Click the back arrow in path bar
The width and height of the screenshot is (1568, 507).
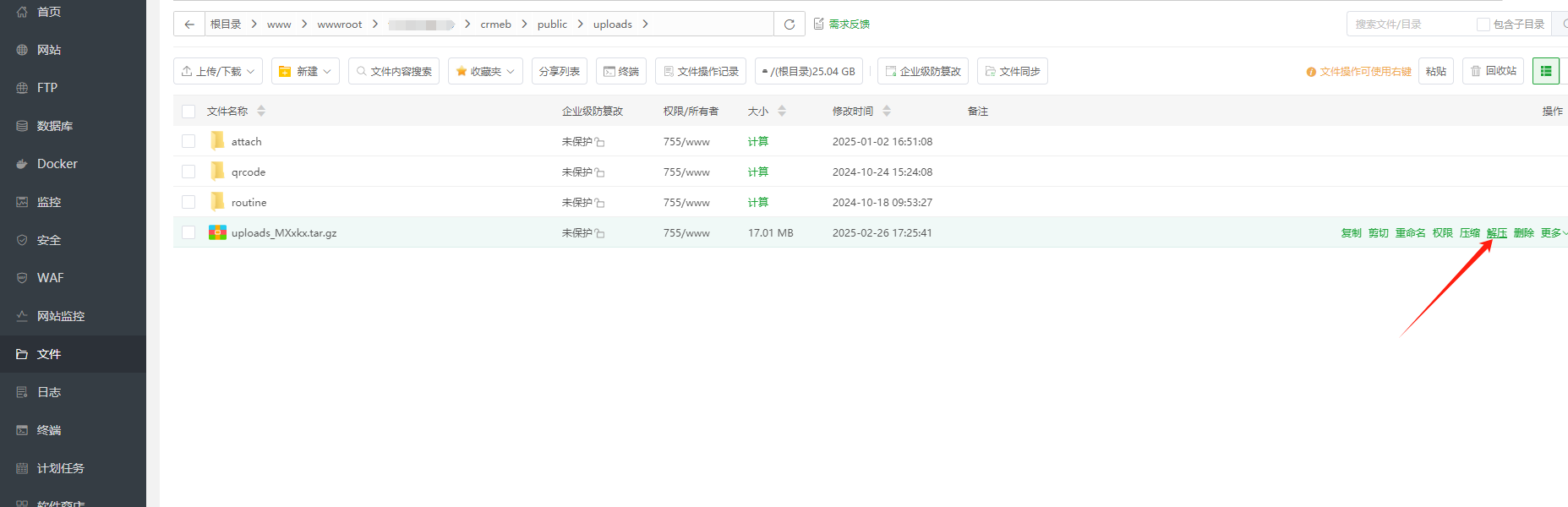click(189, 25)
